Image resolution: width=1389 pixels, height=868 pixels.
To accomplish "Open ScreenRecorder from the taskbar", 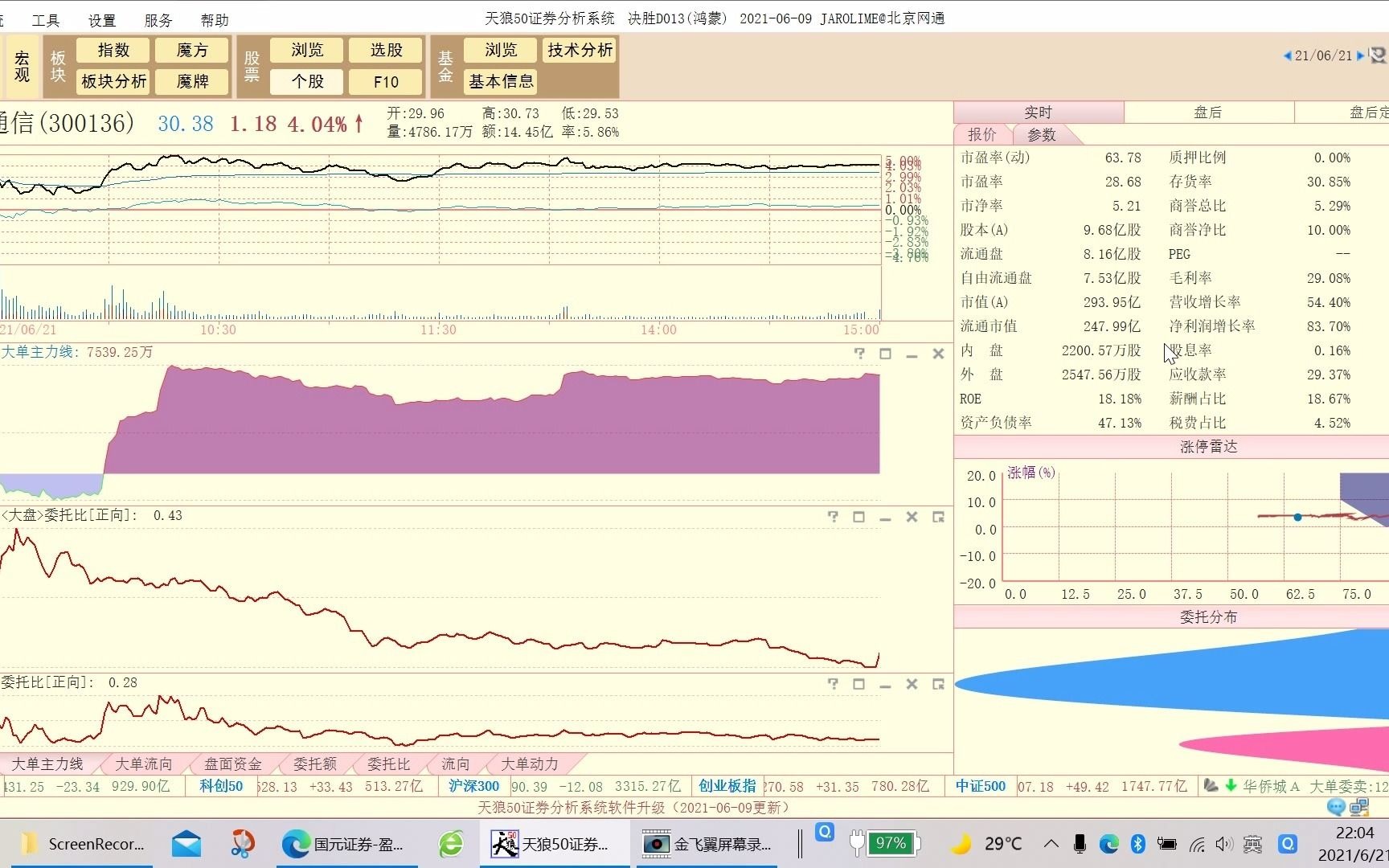I will coord(82,843).
